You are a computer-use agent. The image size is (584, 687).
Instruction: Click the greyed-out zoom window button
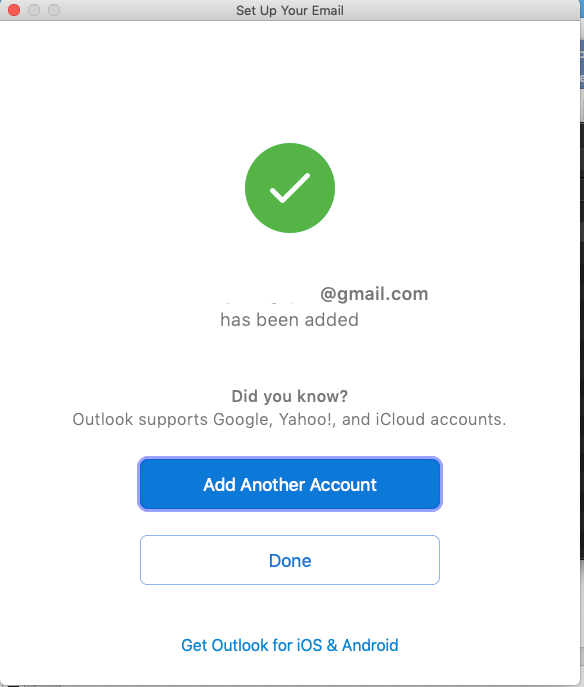click(x=54, y=10)
